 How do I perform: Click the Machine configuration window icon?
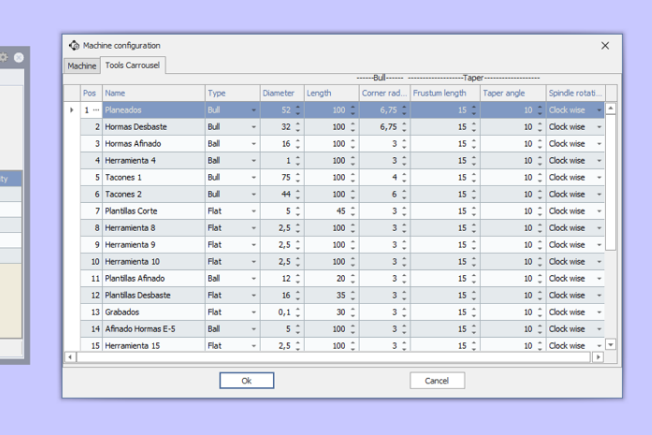pos(73,45)
